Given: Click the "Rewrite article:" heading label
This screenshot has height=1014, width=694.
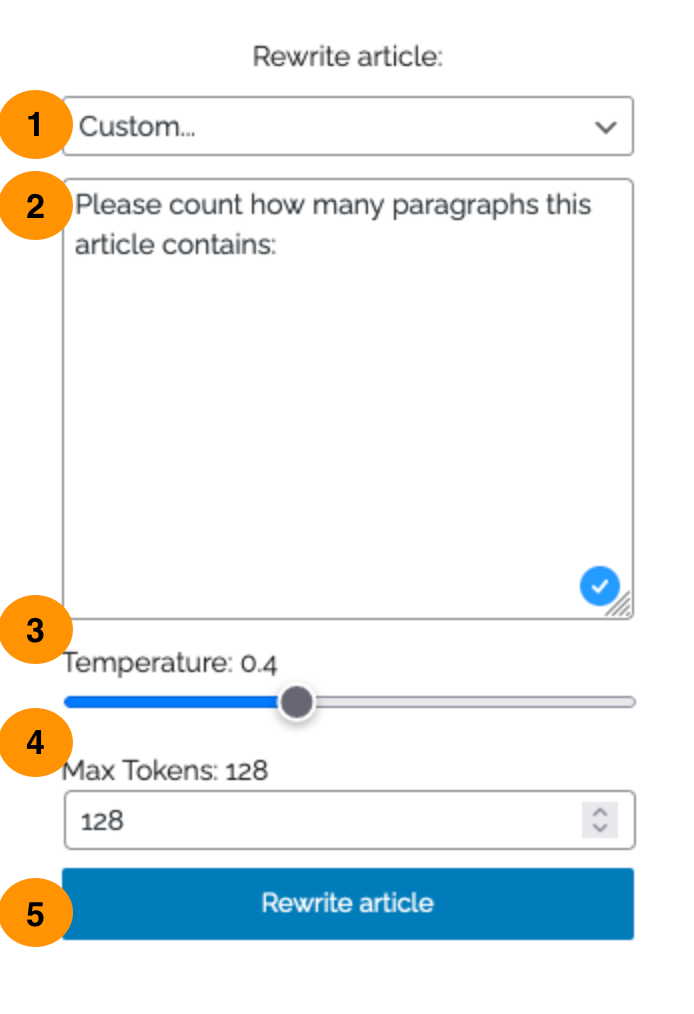Looking at the screenshot, I should point(347,57).
